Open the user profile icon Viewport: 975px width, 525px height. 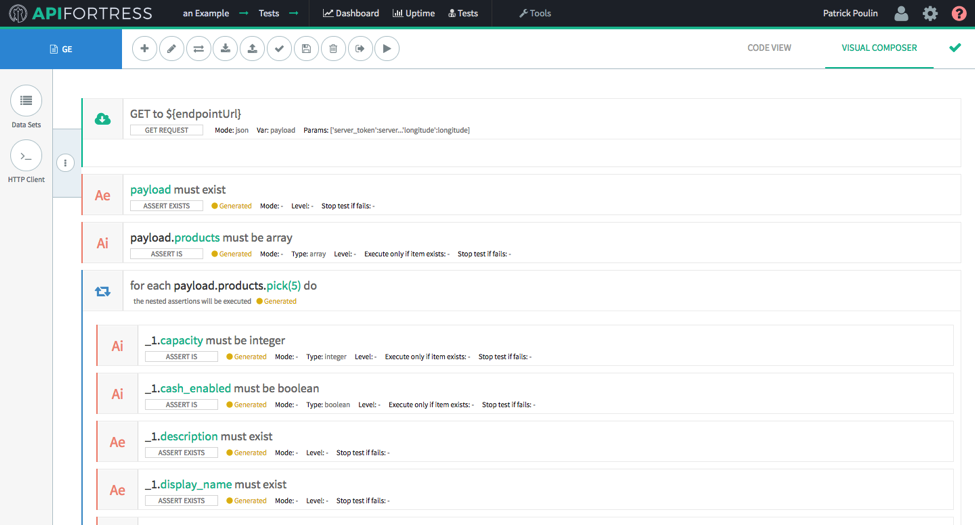pos(901,13)
